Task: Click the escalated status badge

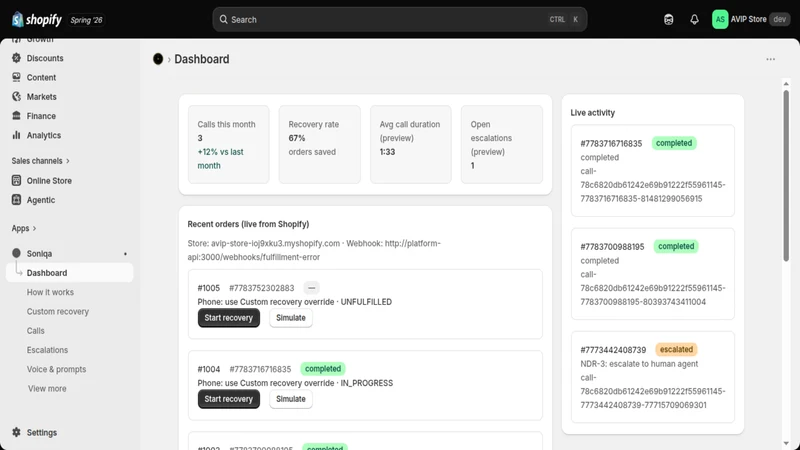Action: pos(676,349)
